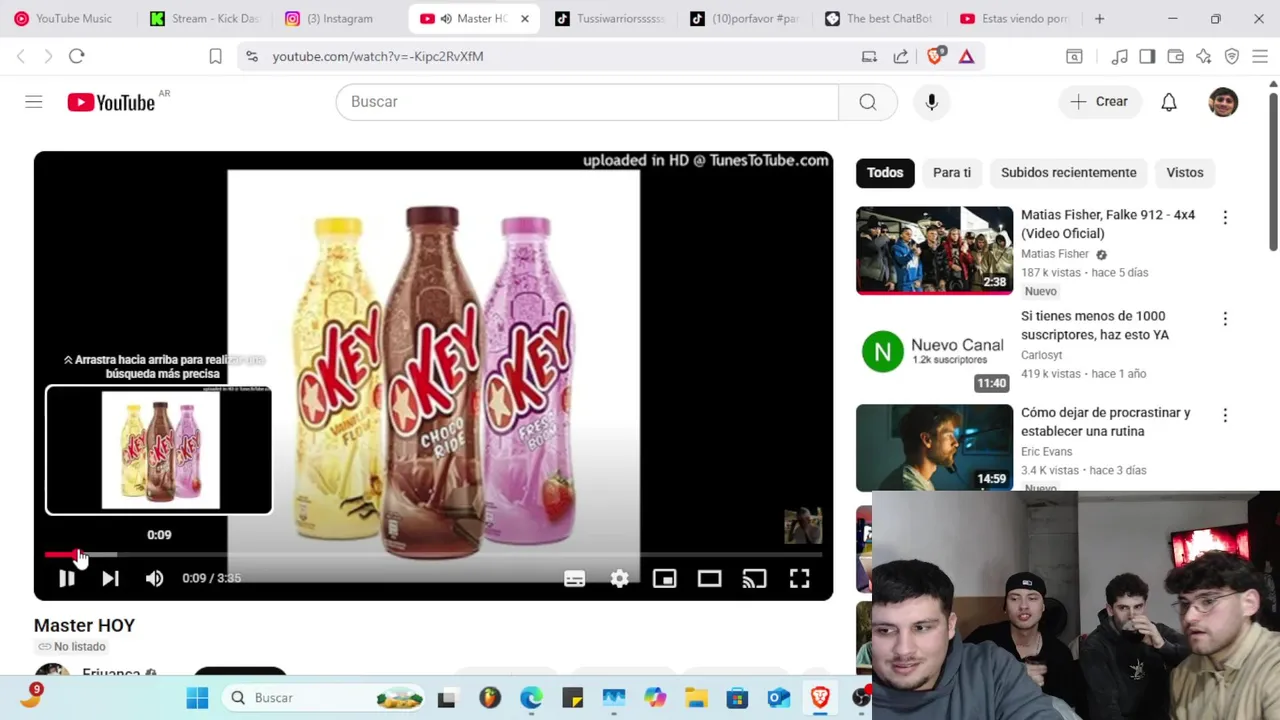Image resolution: width=1280 pixels, height=720 pixels.
Task: Open FL Studio from the taskbar
Action: 489,698
